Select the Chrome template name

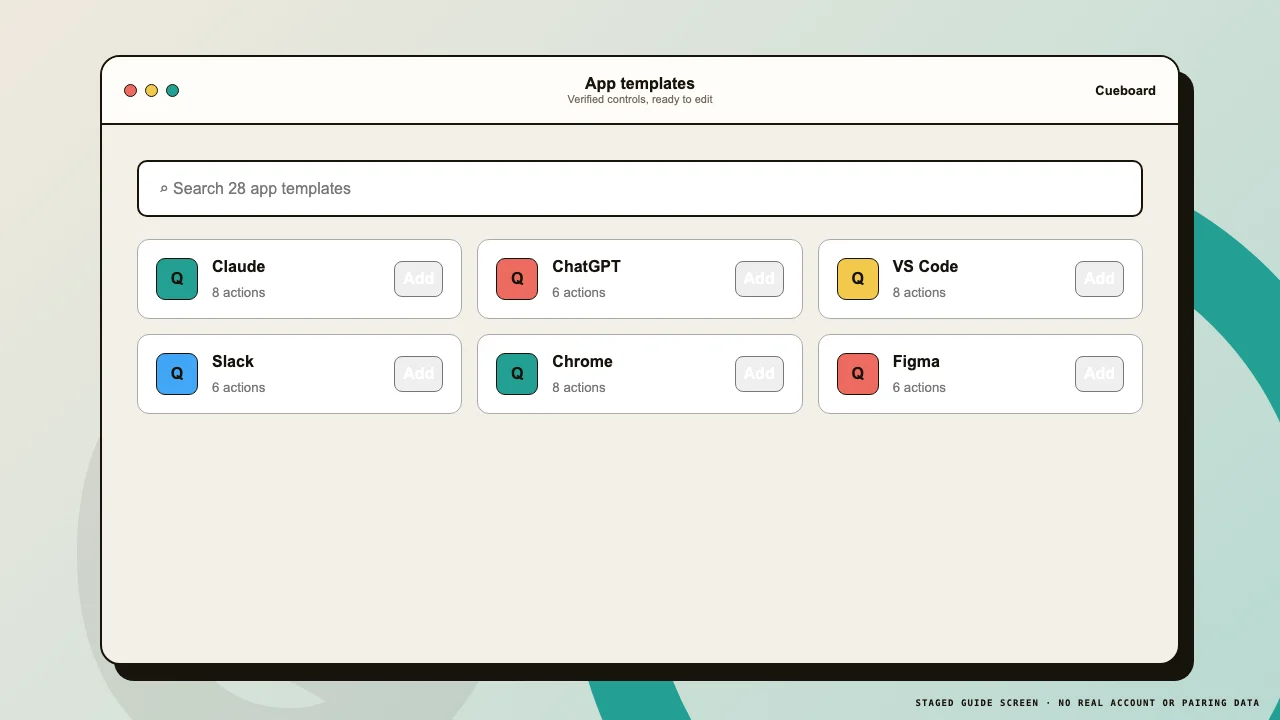click(582, 362)
